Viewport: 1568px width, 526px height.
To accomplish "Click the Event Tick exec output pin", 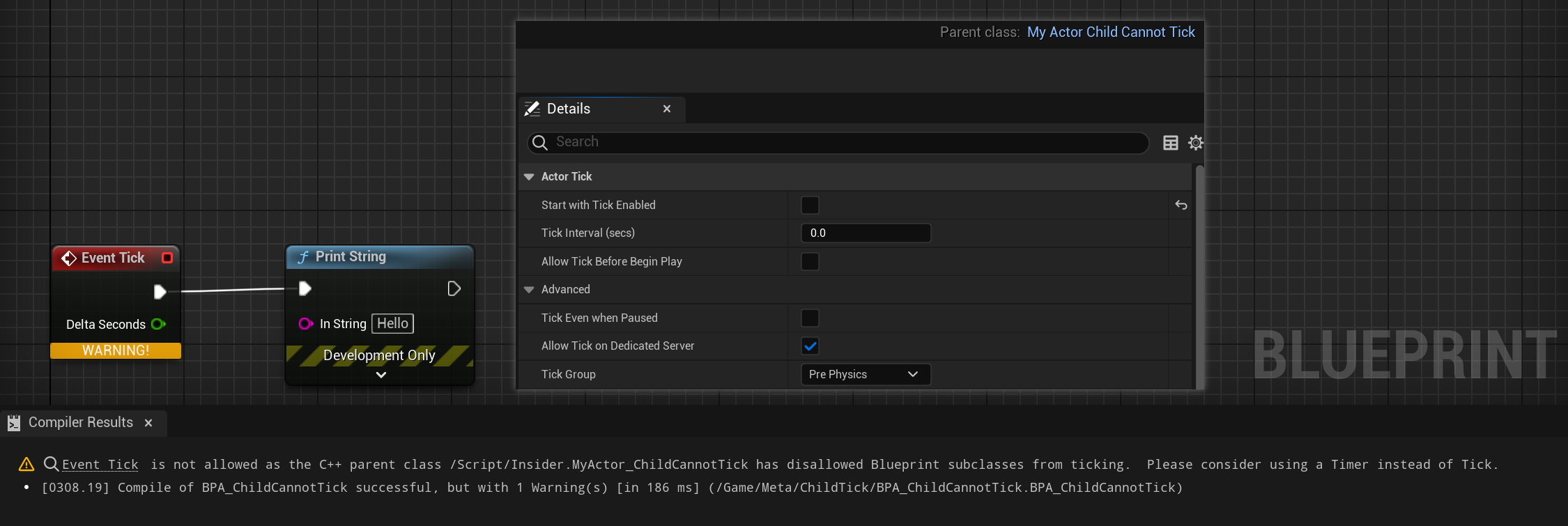I will pos(160,292).
